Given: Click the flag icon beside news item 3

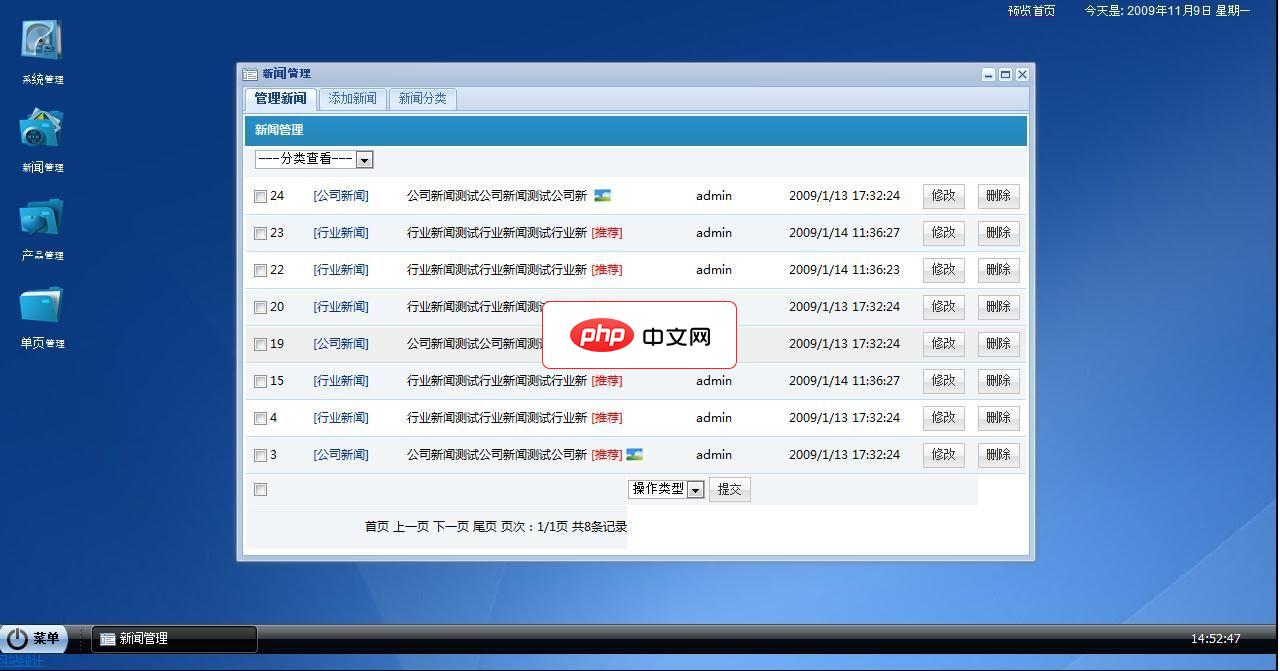Looking at the screenshot, I should (x=636, y=454).
